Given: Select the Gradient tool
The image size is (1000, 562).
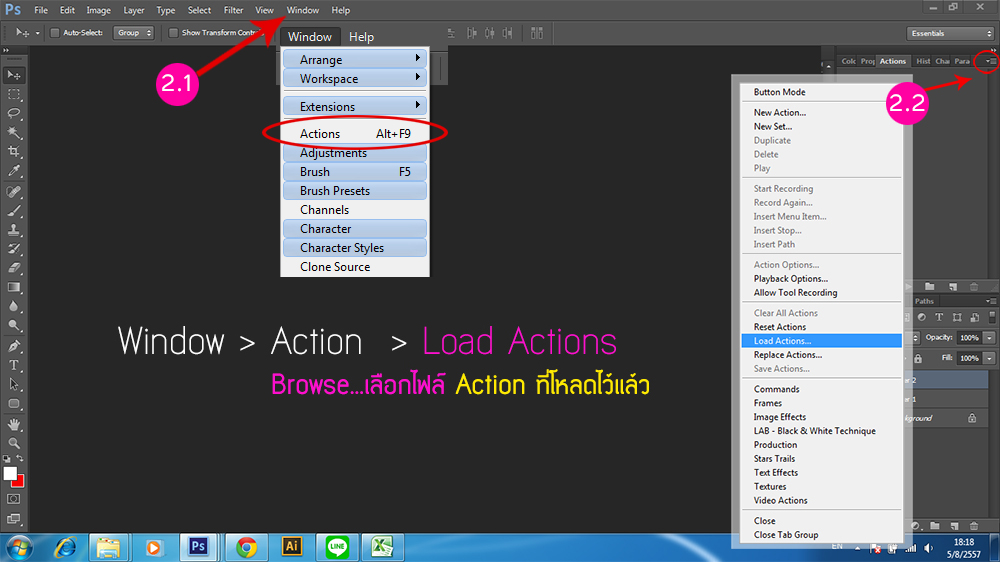Looking at the screenshot, I should point(13,287).
